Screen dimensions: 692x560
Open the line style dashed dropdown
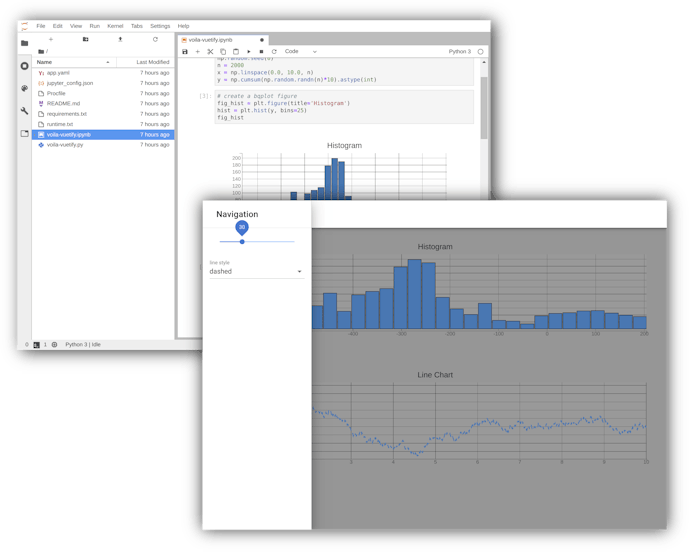click(256, 271)
